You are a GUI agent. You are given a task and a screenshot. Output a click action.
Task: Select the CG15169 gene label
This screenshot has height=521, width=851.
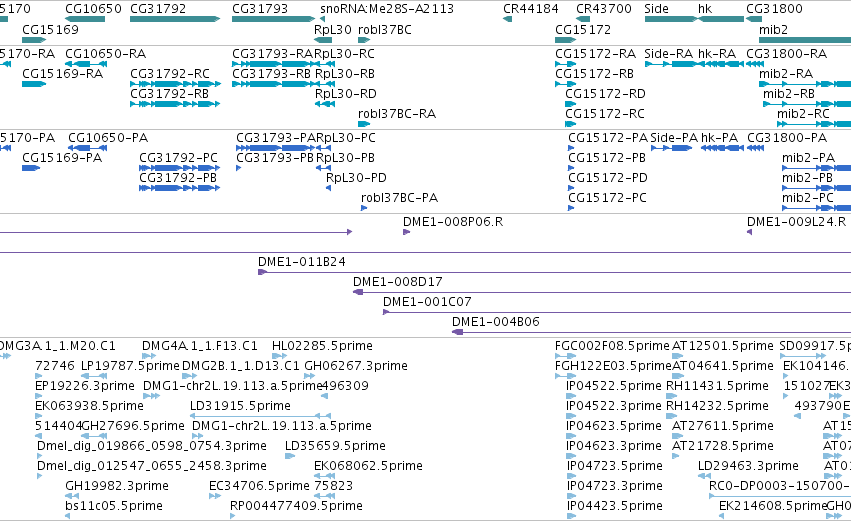point(50,29)
